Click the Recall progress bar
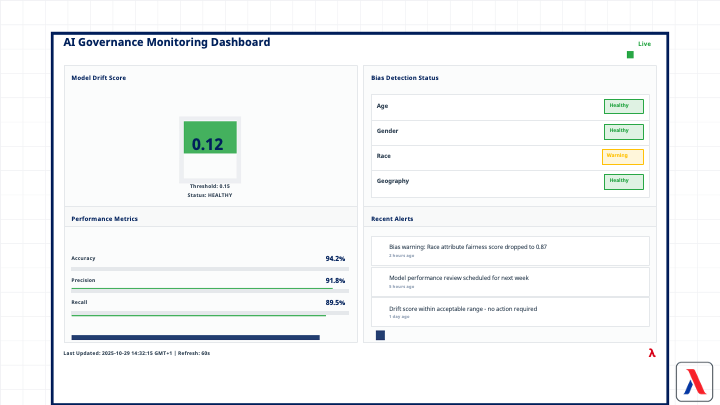 210,313
